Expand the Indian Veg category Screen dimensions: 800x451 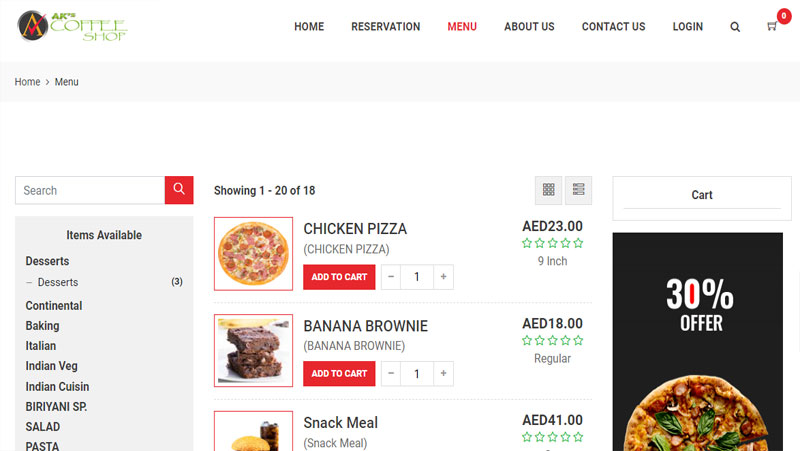pos(51,366)
